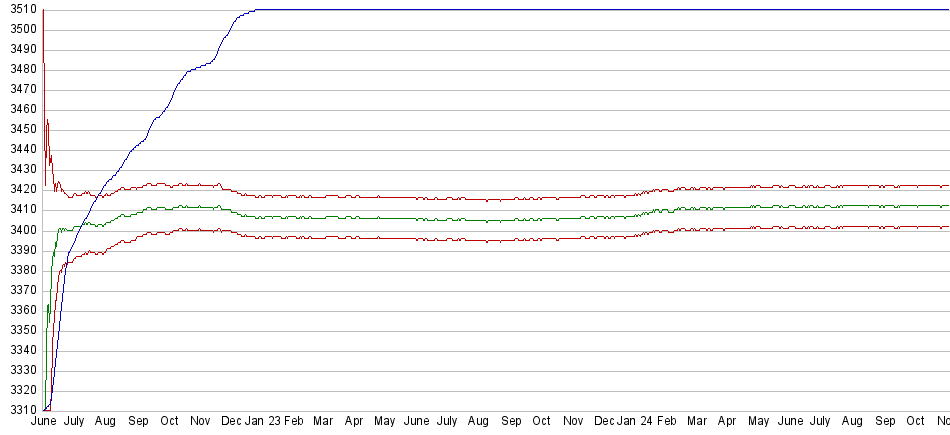Click the blue line's flat plateau at 3510
The image size is (950, 435).
click(x=600, y=10)
